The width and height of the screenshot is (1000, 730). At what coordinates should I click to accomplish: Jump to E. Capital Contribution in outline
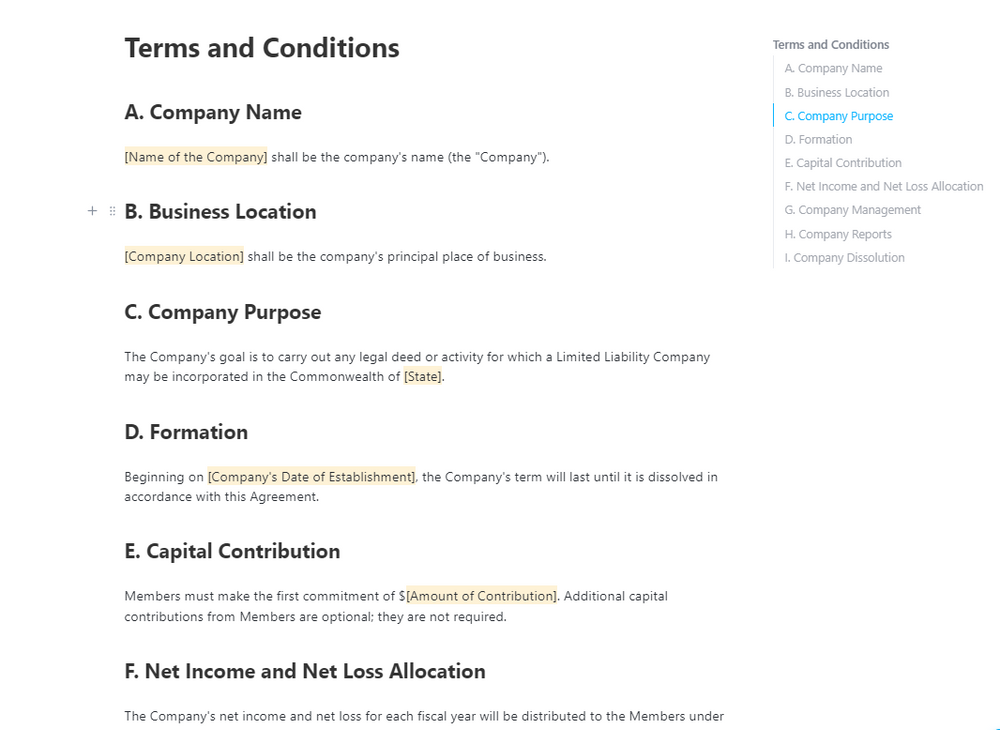pos(843,163)
